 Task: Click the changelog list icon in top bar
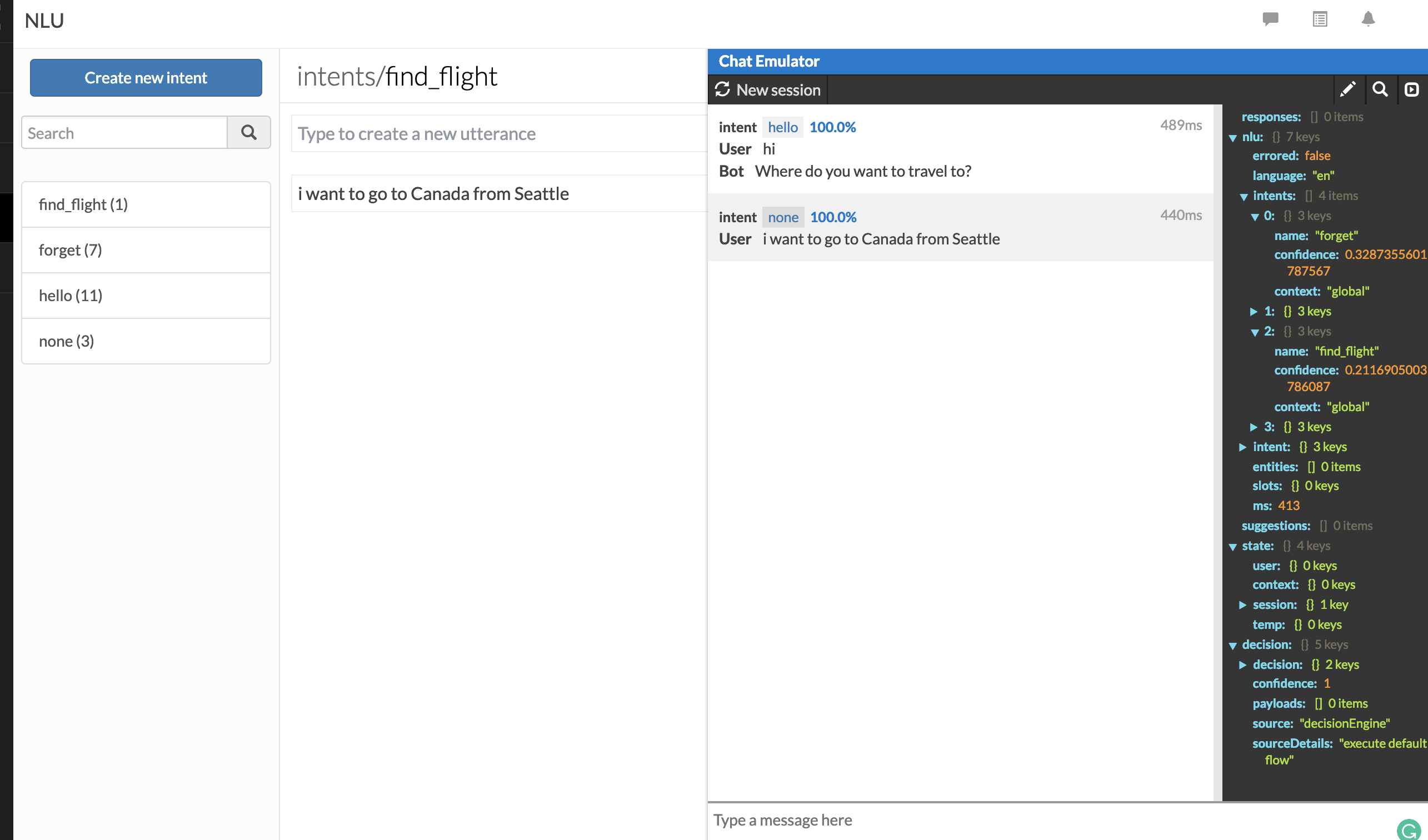coord(1320,20)
